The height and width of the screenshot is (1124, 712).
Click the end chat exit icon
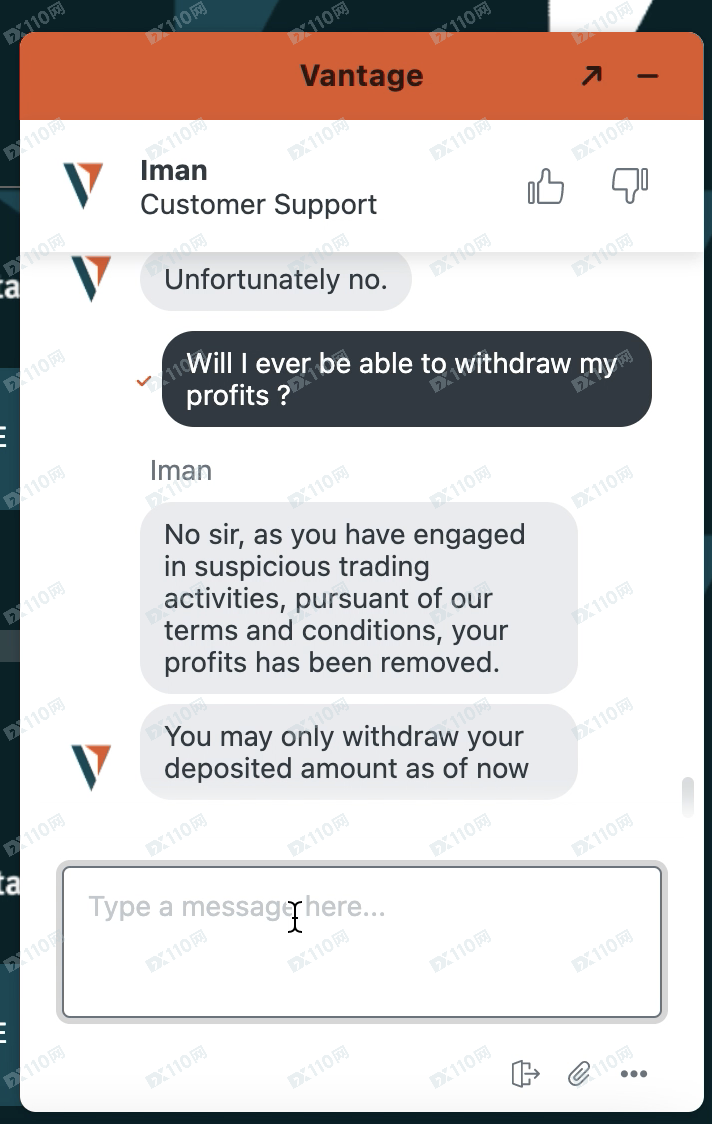525,1073
